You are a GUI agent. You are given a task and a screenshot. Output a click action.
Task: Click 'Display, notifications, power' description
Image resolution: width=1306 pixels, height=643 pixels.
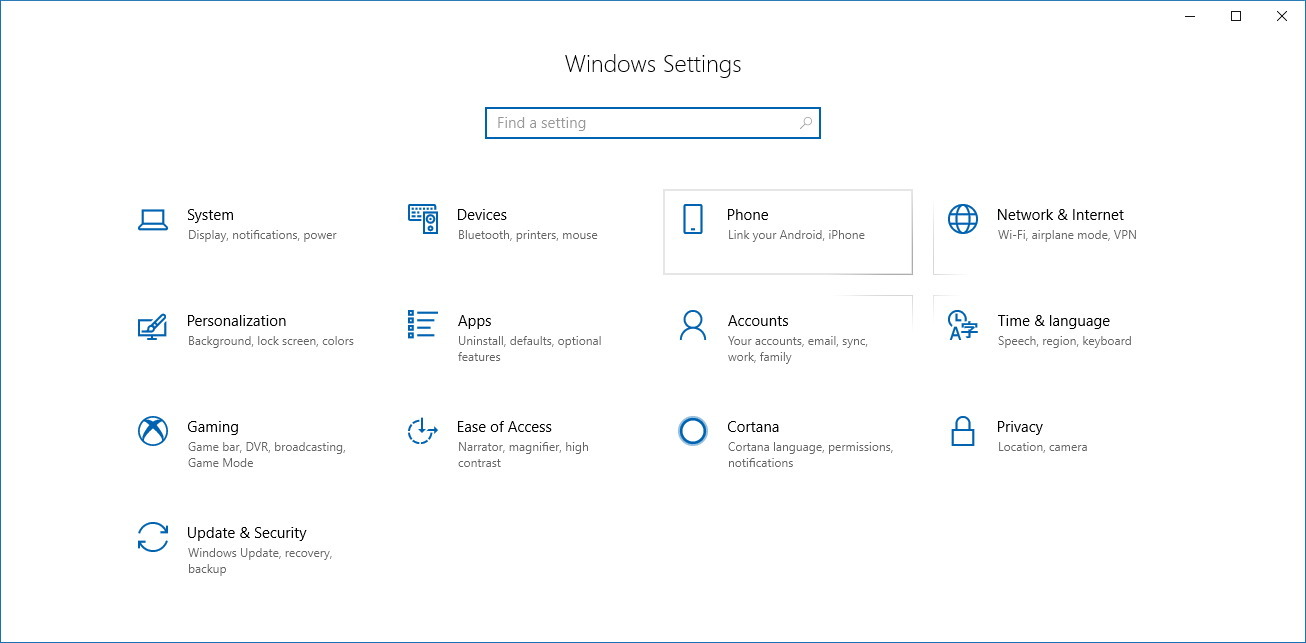pos(262,236)
